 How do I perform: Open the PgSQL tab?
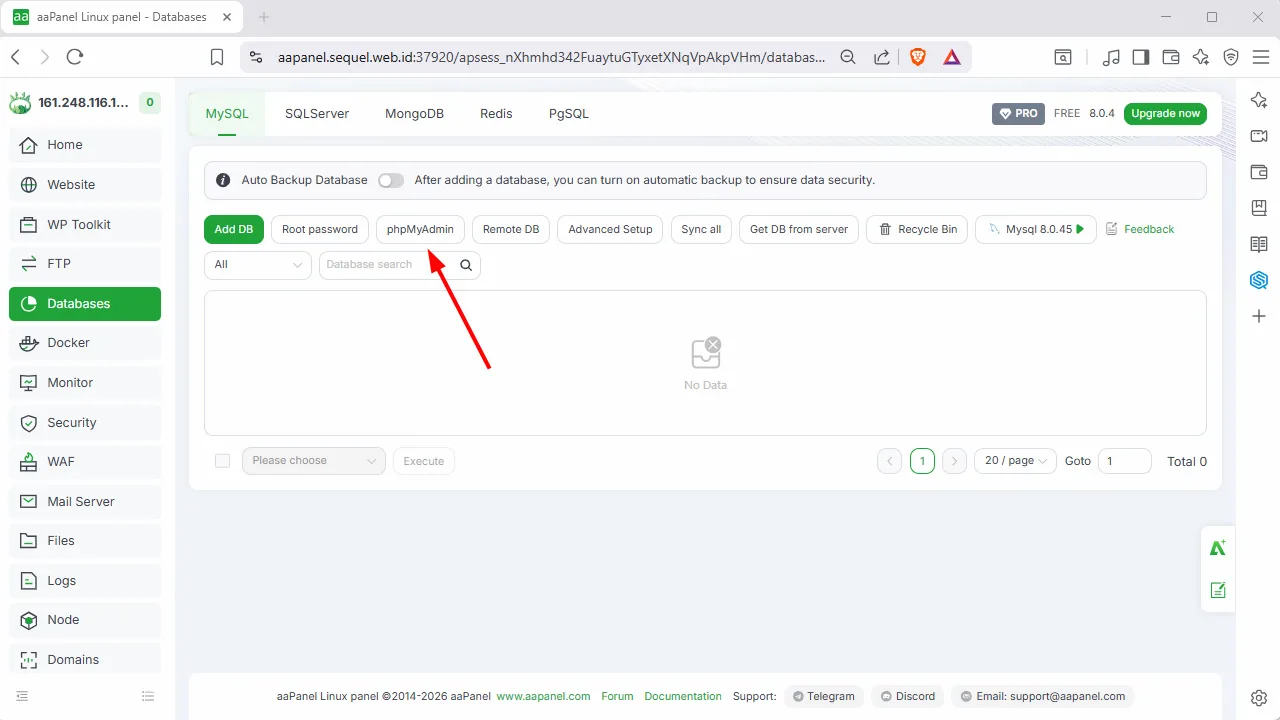[569, 114]
